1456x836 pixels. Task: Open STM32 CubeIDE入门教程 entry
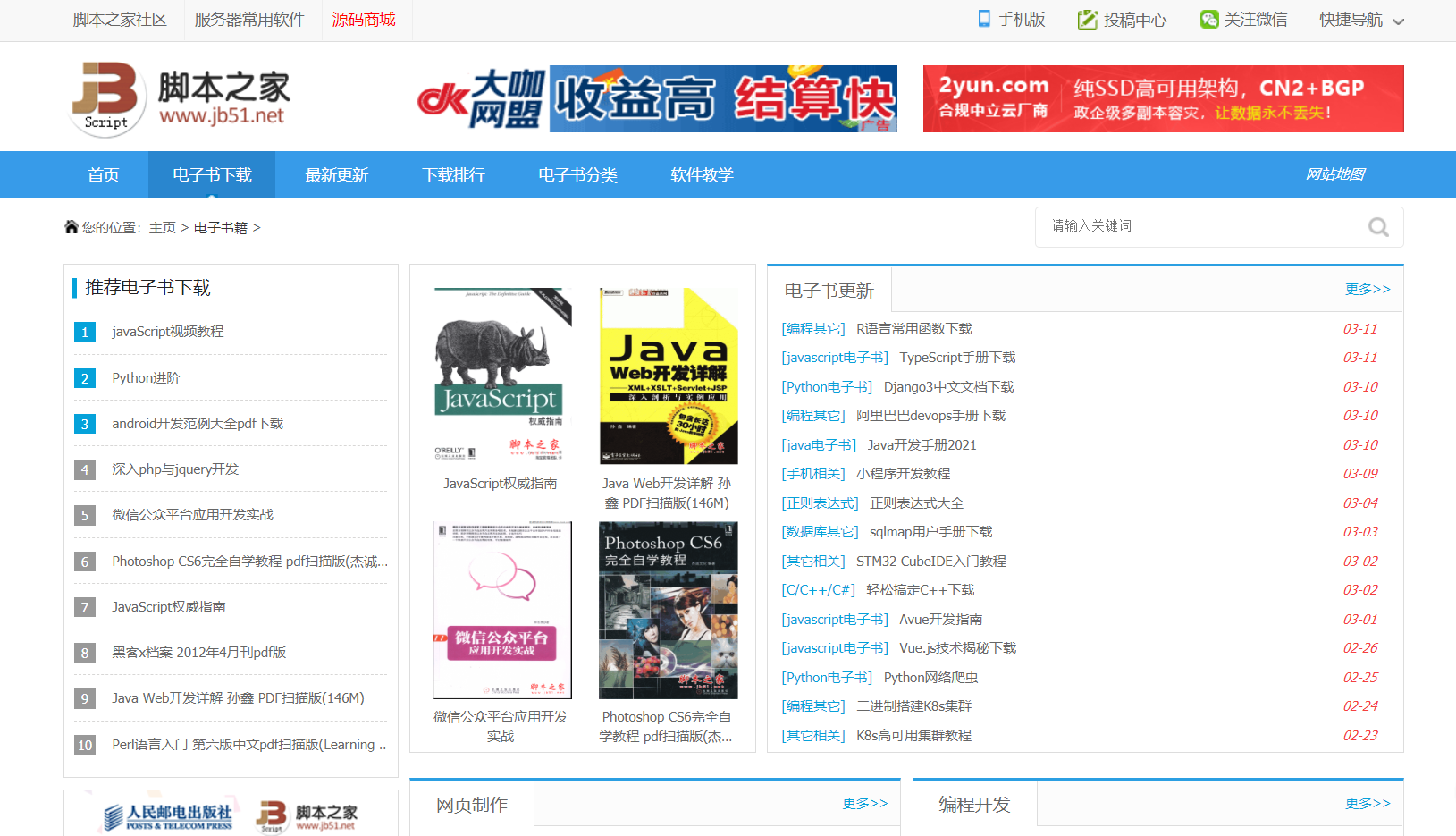931,562
